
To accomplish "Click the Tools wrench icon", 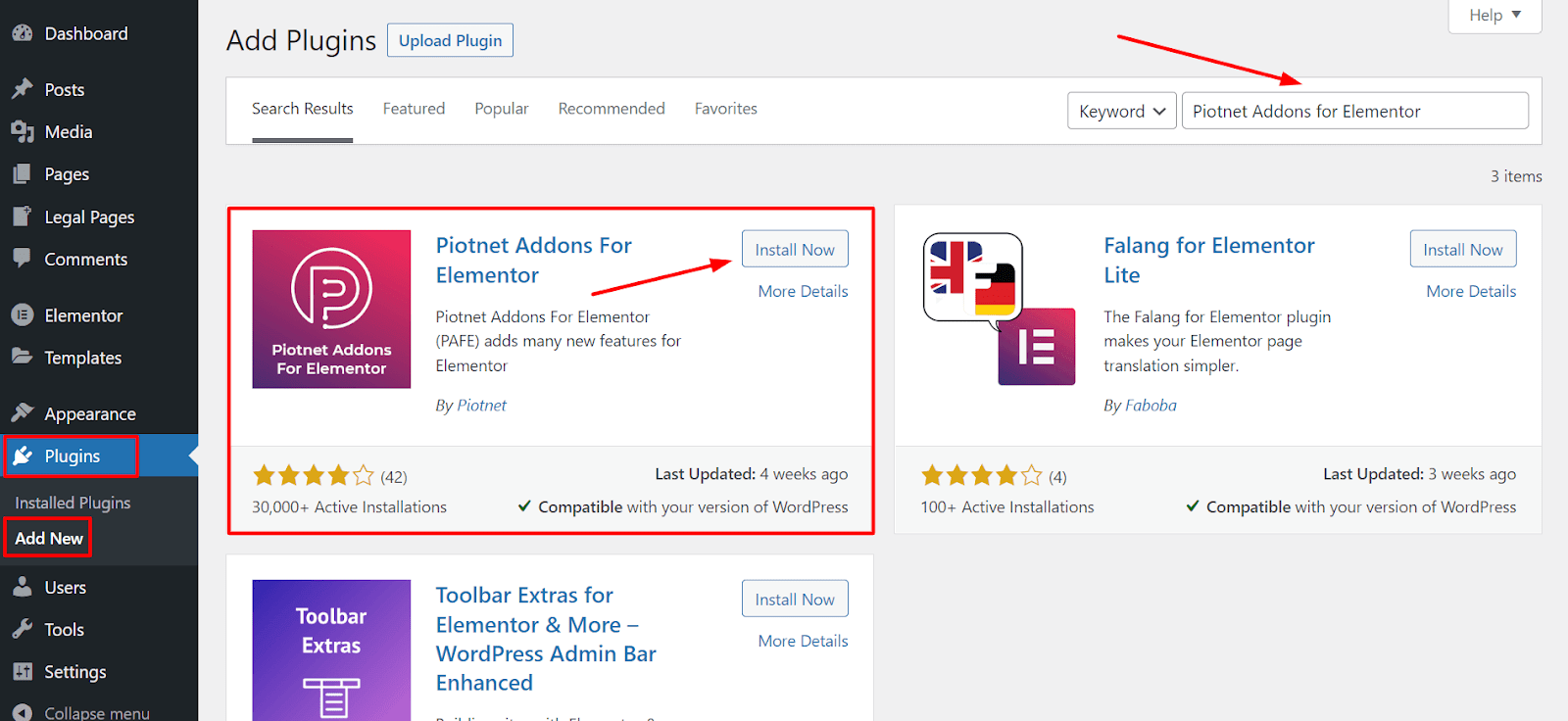I will [22, 629].
